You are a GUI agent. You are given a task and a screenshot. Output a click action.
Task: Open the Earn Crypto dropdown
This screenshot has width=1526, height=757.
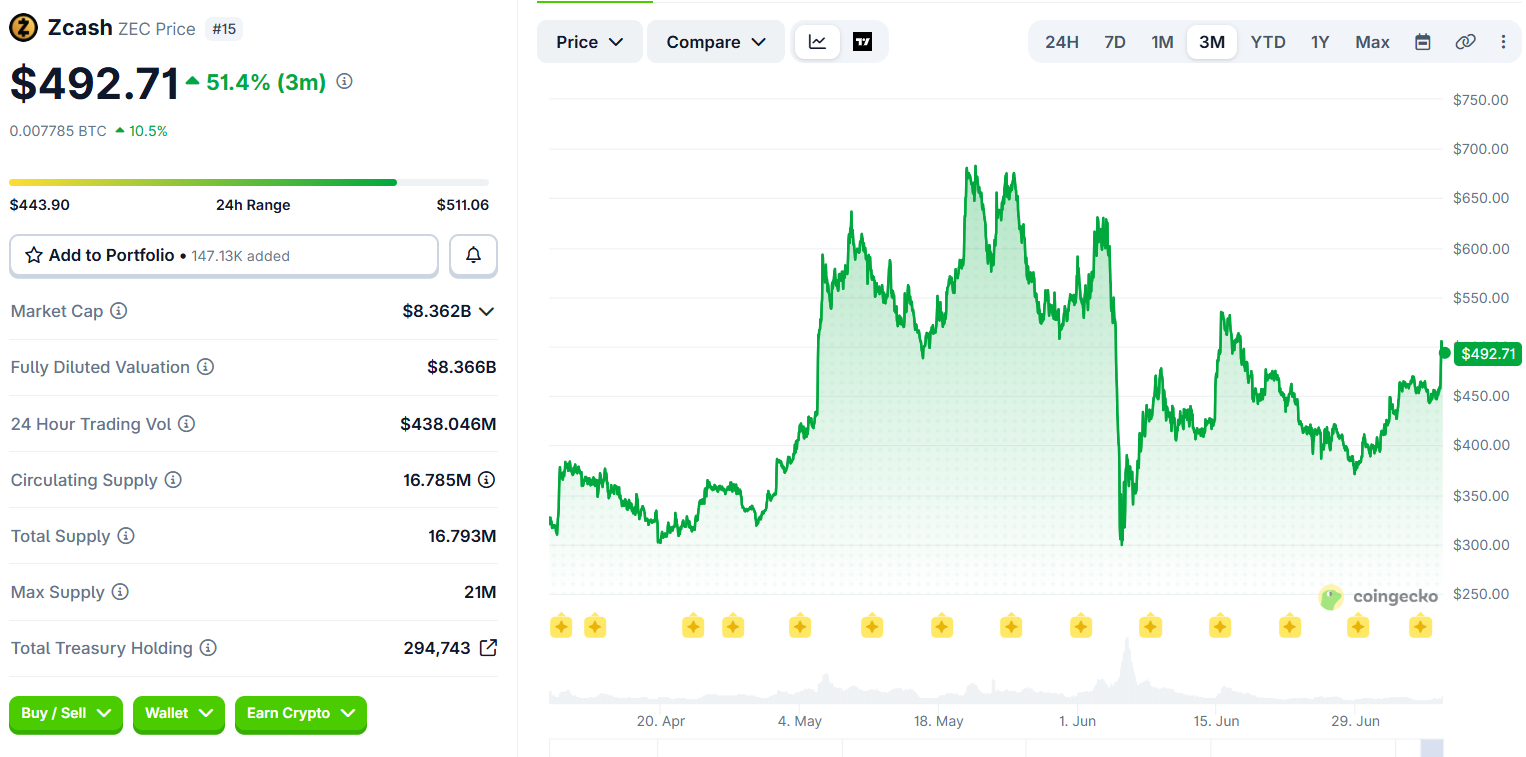point(301,714)
